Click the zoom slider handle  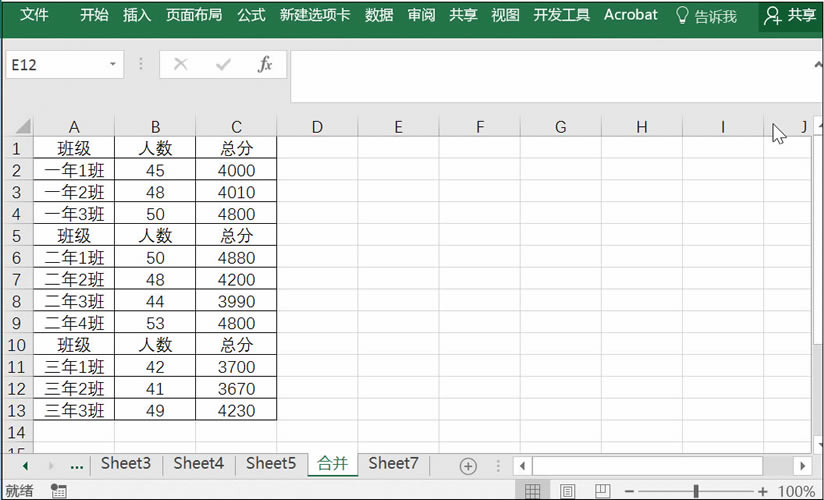pos(696,492)
